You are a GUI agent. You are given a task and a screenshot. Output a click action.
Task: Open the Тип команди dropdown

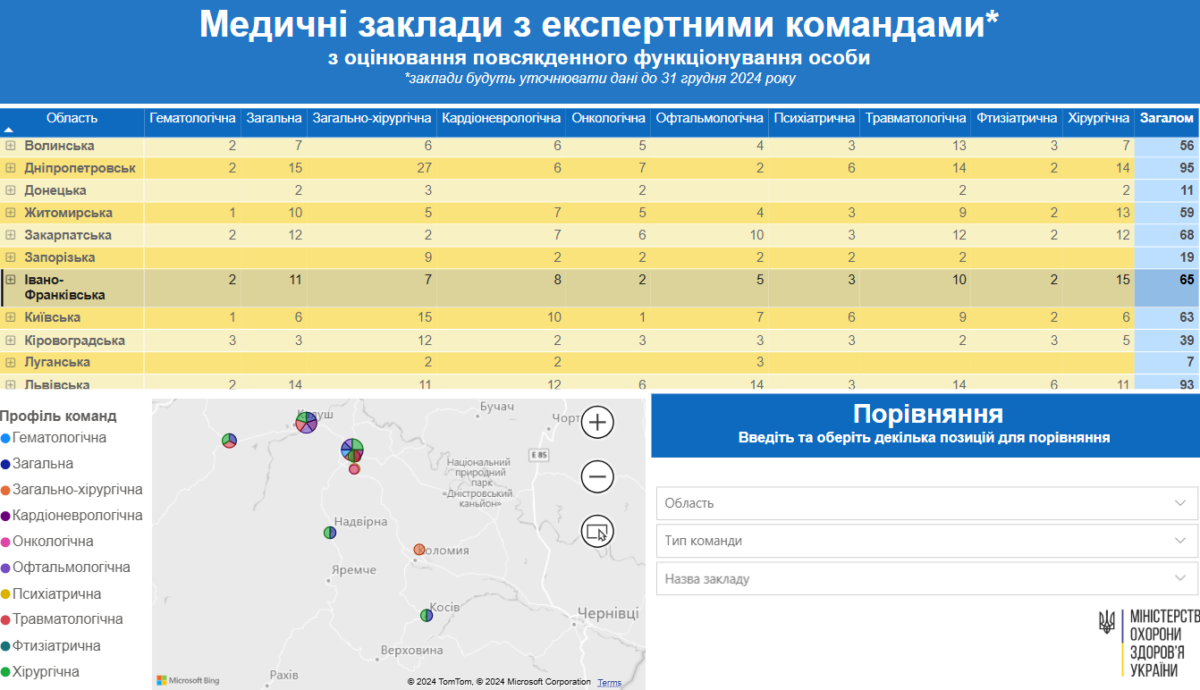(x=925, y=541)
